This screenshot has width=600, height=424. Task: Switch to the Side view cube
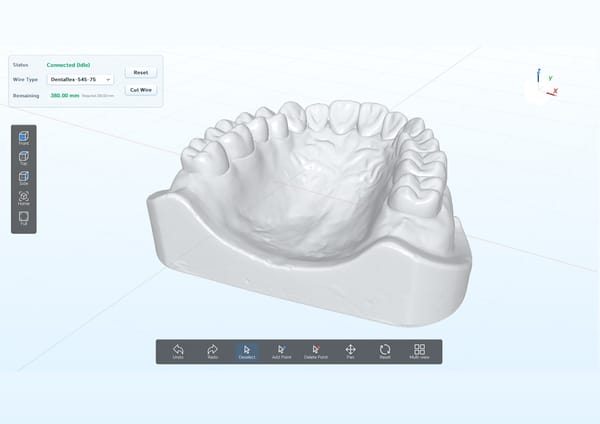click(24, 178)
